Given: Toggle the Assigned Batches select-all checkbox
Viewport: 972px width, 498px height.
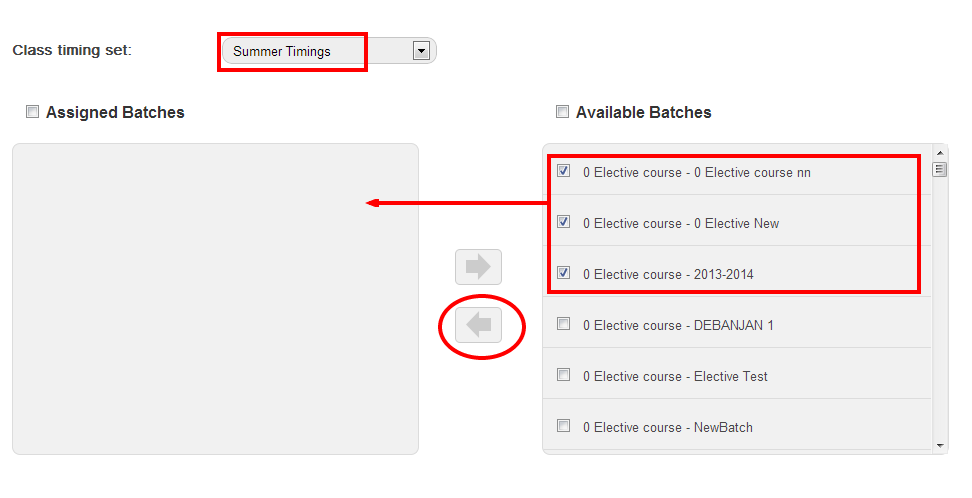Looking at the screenshot, I should (33, 112).
